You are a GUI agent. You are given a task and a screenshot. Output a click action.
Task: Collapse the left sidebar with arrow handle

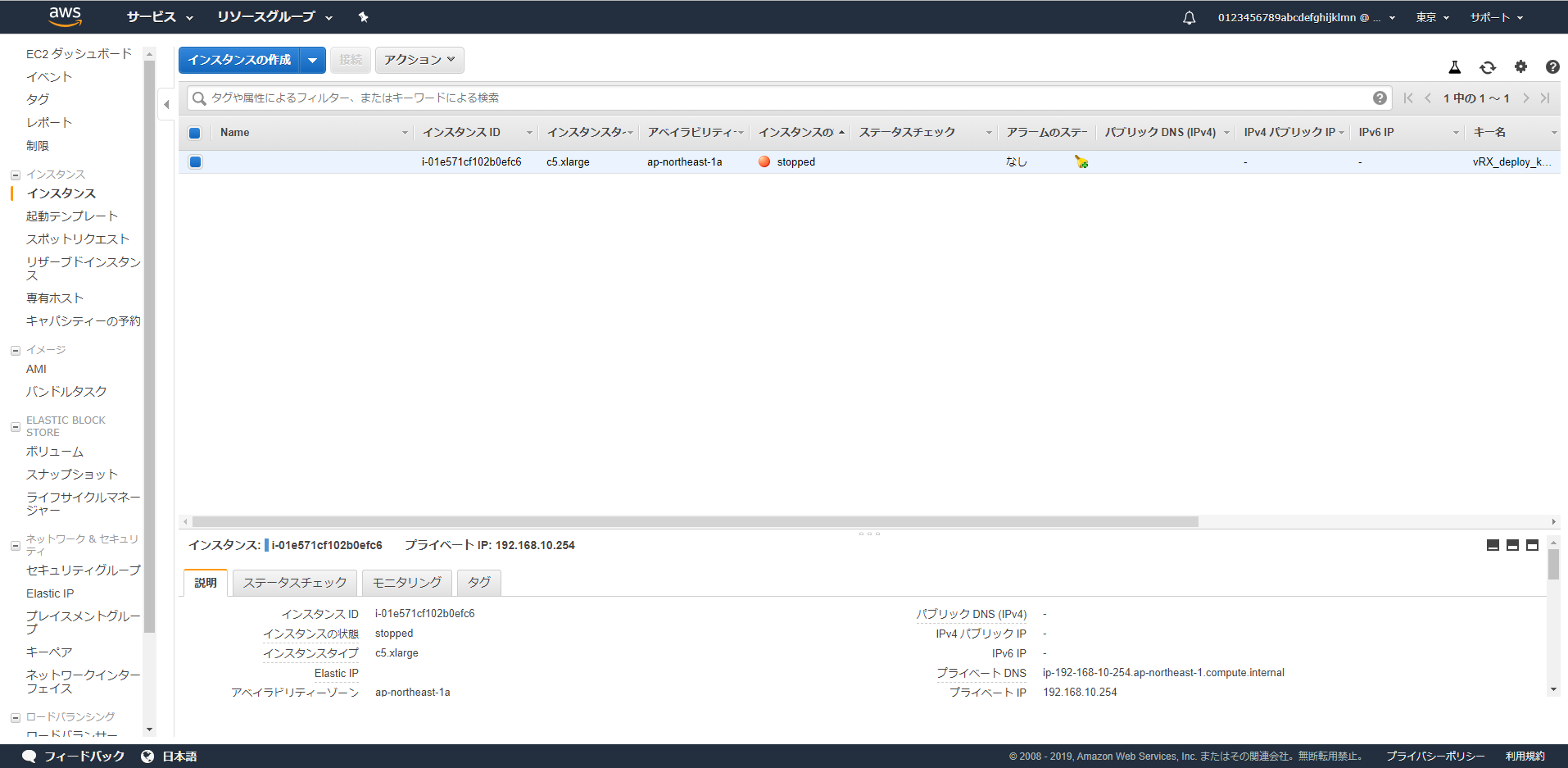tap(166, 104)
